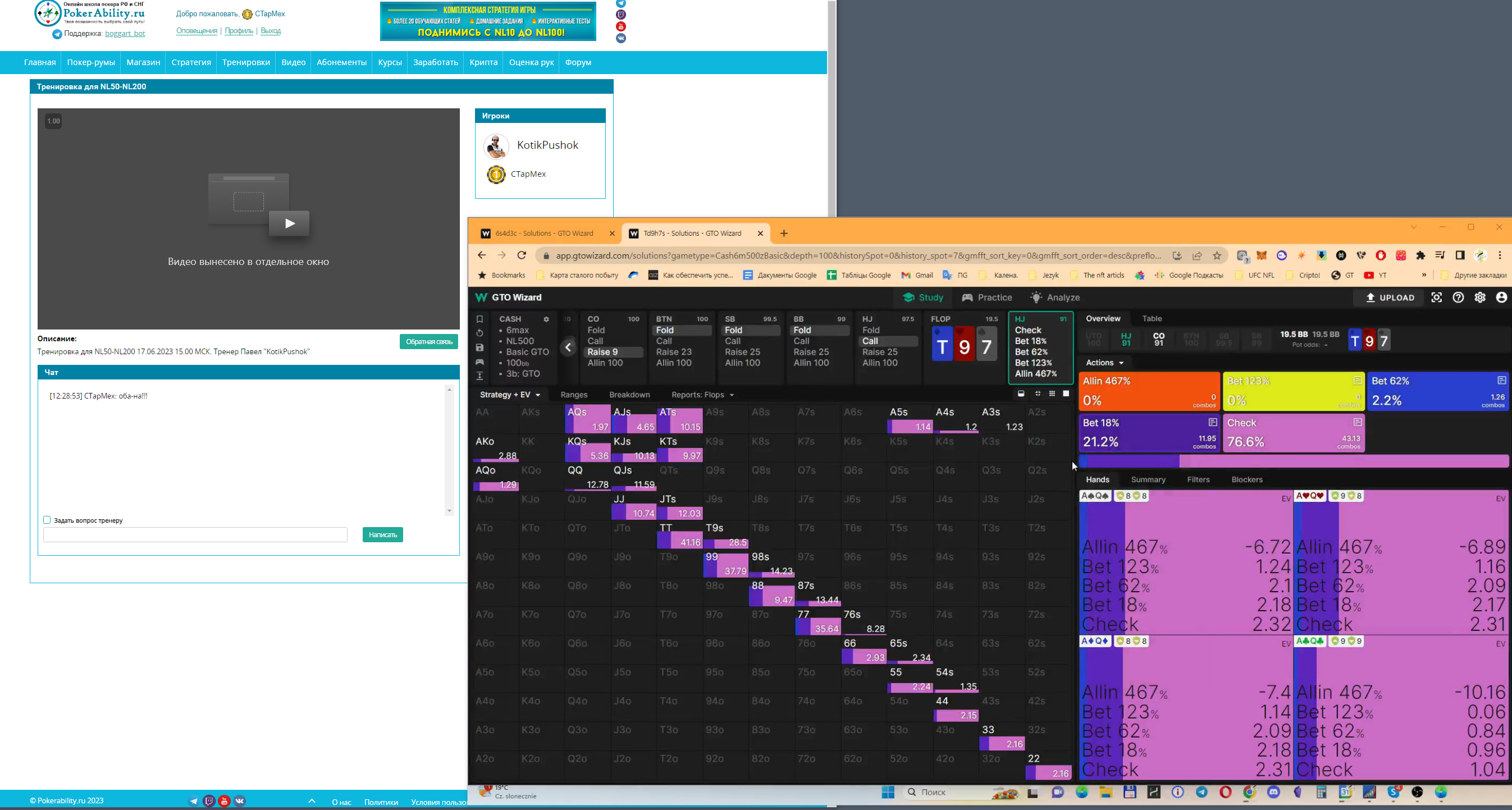Bookmark this page with the star icon
The image size is (1512, 810).
tap(1217, 256)
